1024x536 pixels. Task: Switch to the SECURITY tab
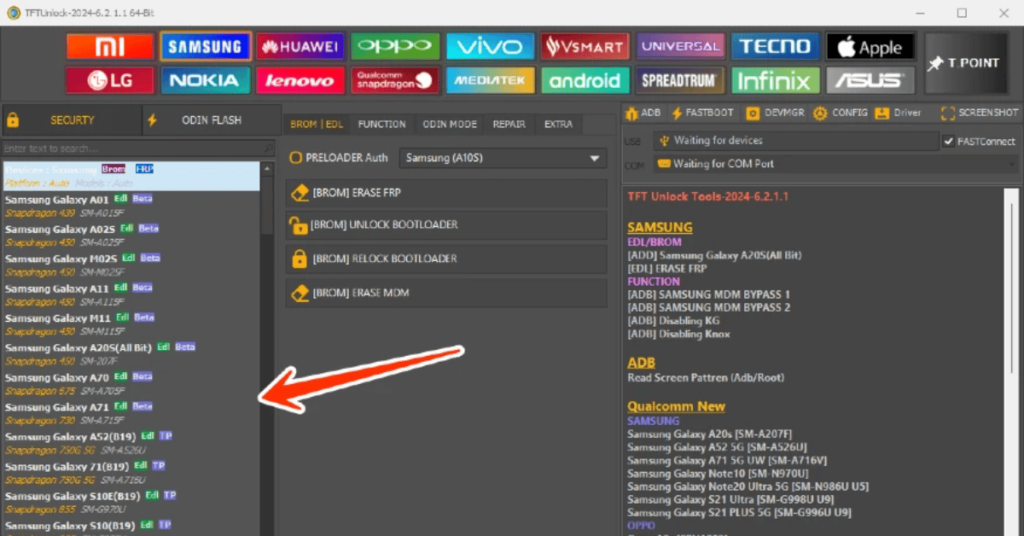pyautogui.click(x=71, y=120)
